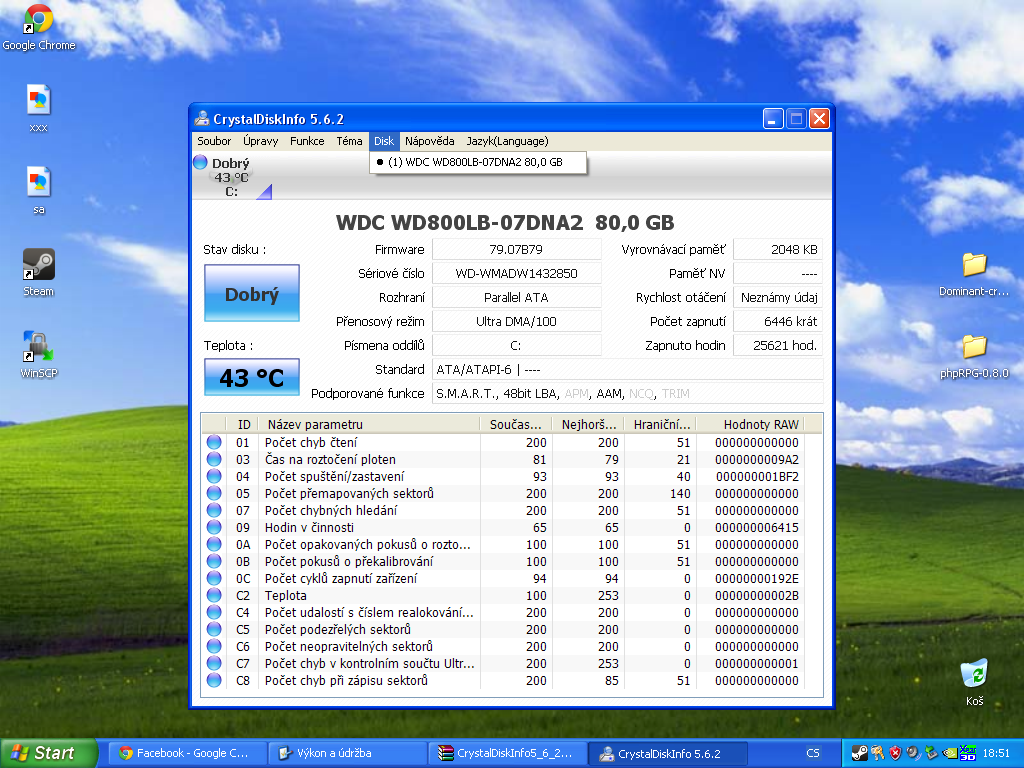1024x768 pixels.
Task: Click status circle of Čas na roztočení ploten
Action: point(214,459)
